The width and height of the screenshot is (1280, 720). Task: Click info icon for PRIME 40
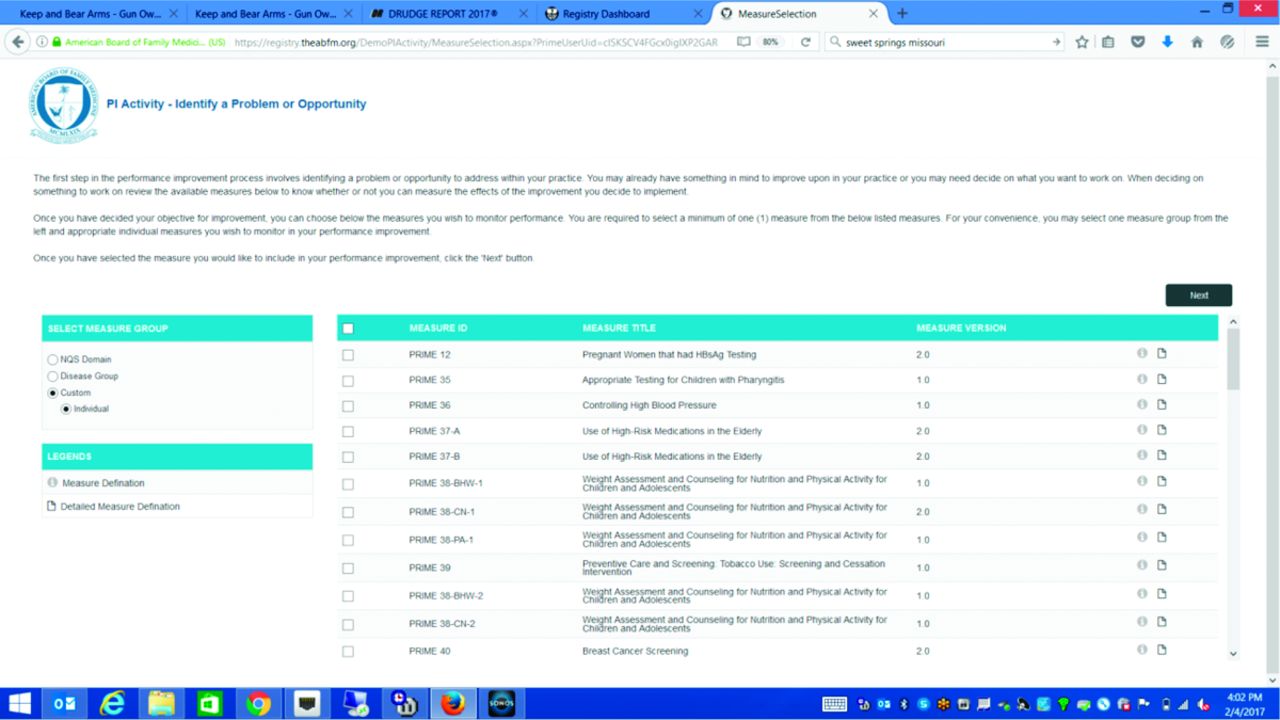click(x=1142, y=650)
